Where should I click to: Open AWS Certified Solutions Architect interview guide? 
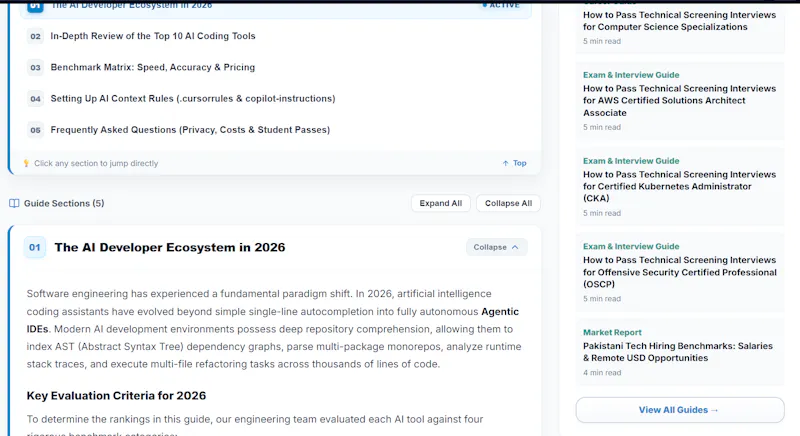(679, 100)
